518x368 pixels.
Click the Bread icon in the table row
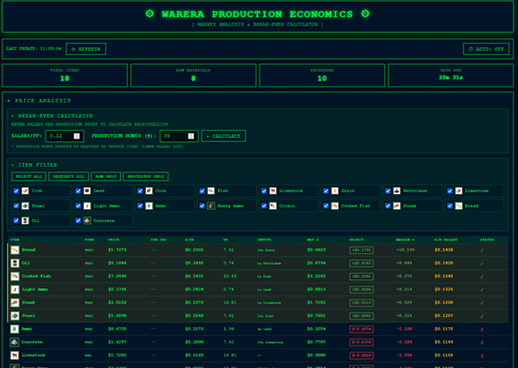point(15,250)
